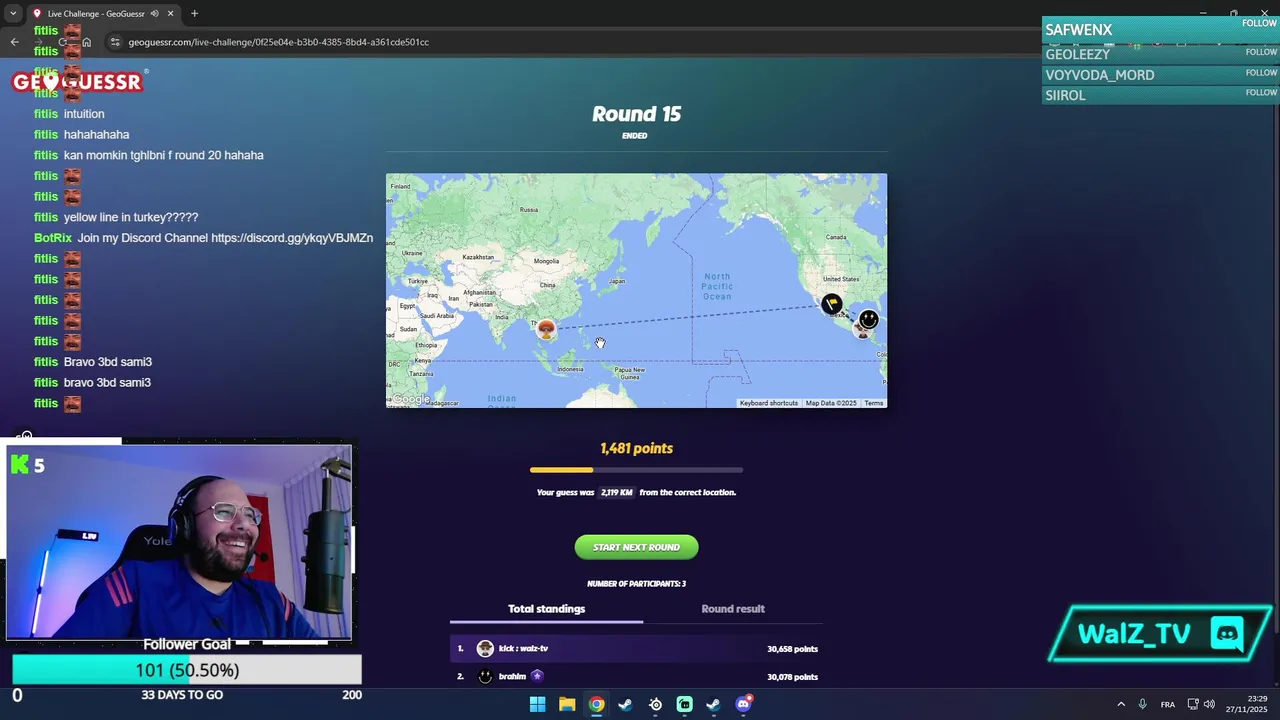Click the black flag correct-location marker
This screenshot has height=720, width=1280.
[x=832, y=303]
